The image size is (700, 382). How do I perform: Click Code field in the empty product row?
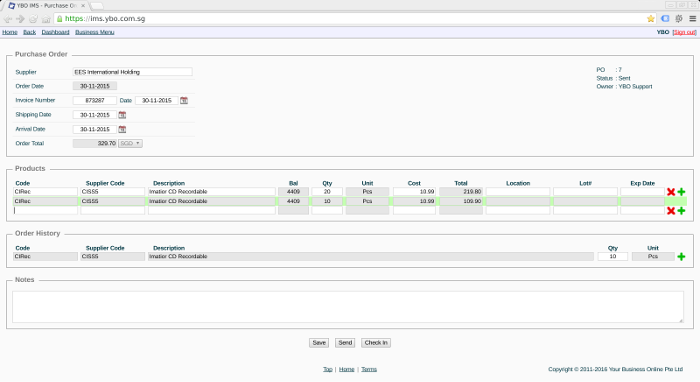46,210
